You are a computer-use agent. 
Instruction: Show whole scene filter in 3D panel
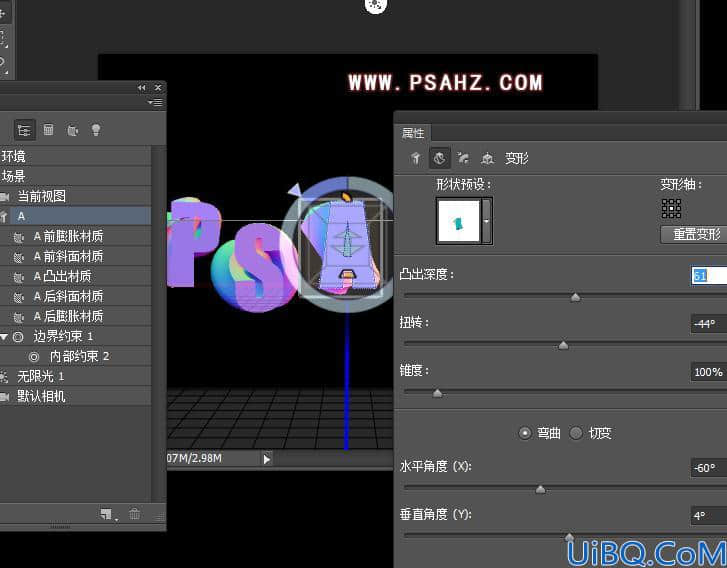tap(24, 130)
